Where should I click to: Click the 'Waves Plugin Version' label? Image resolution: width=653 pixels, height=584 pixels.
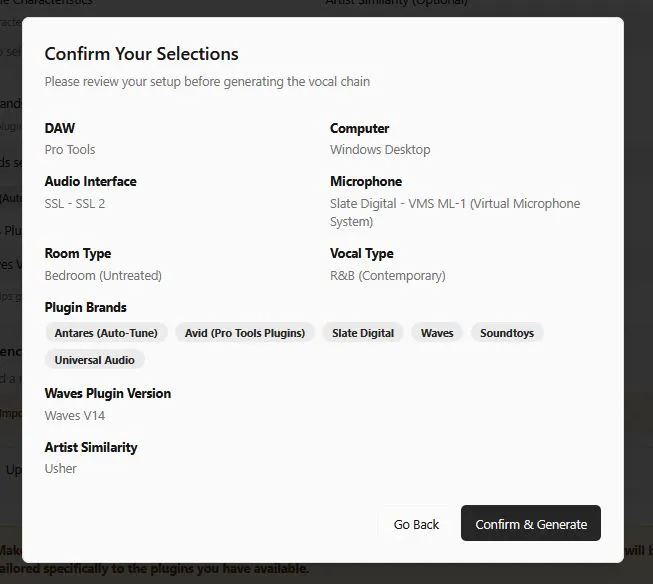tap(108, 393)
